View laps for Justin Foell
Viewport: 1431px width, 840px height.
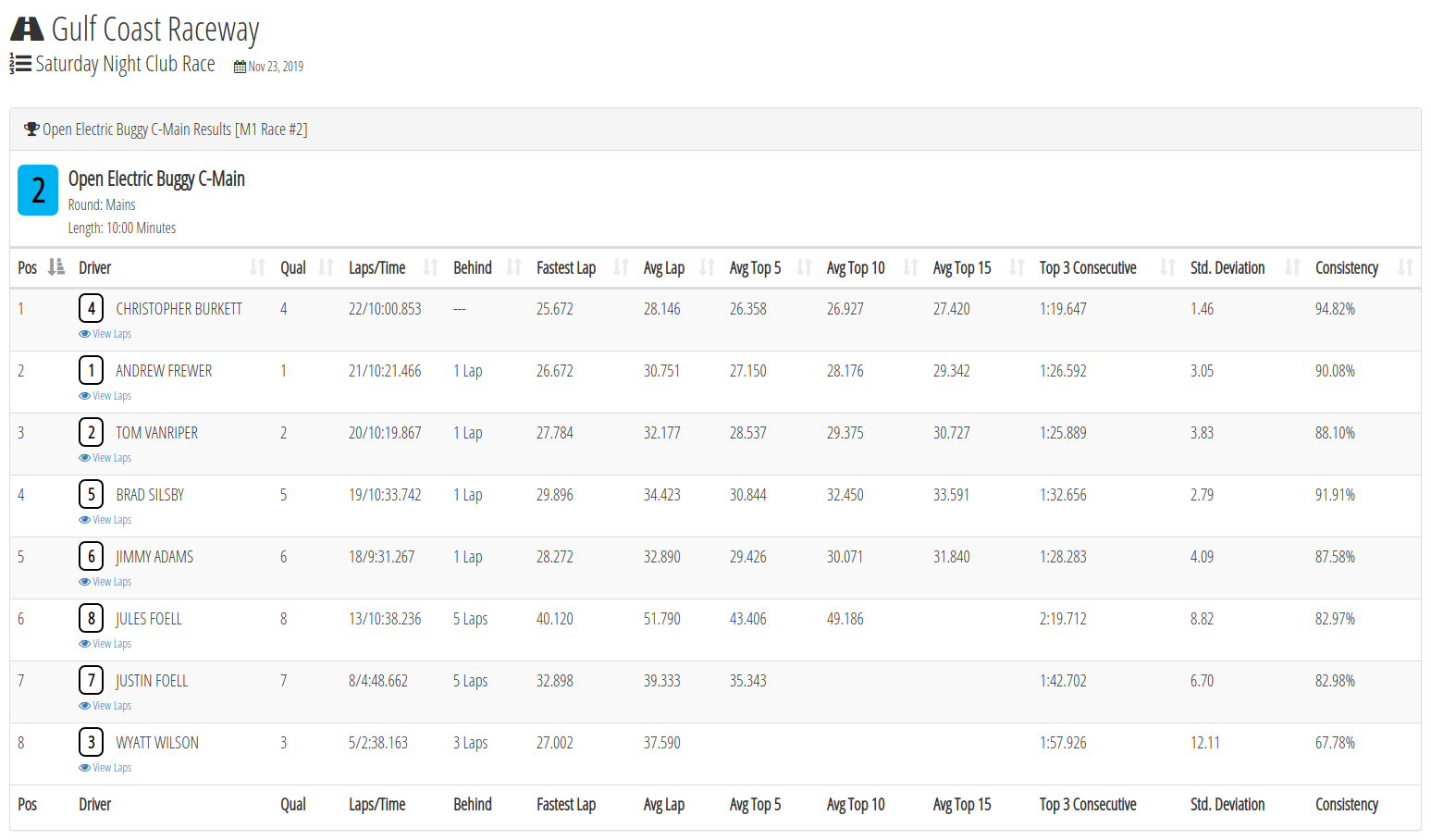[105, 706]
